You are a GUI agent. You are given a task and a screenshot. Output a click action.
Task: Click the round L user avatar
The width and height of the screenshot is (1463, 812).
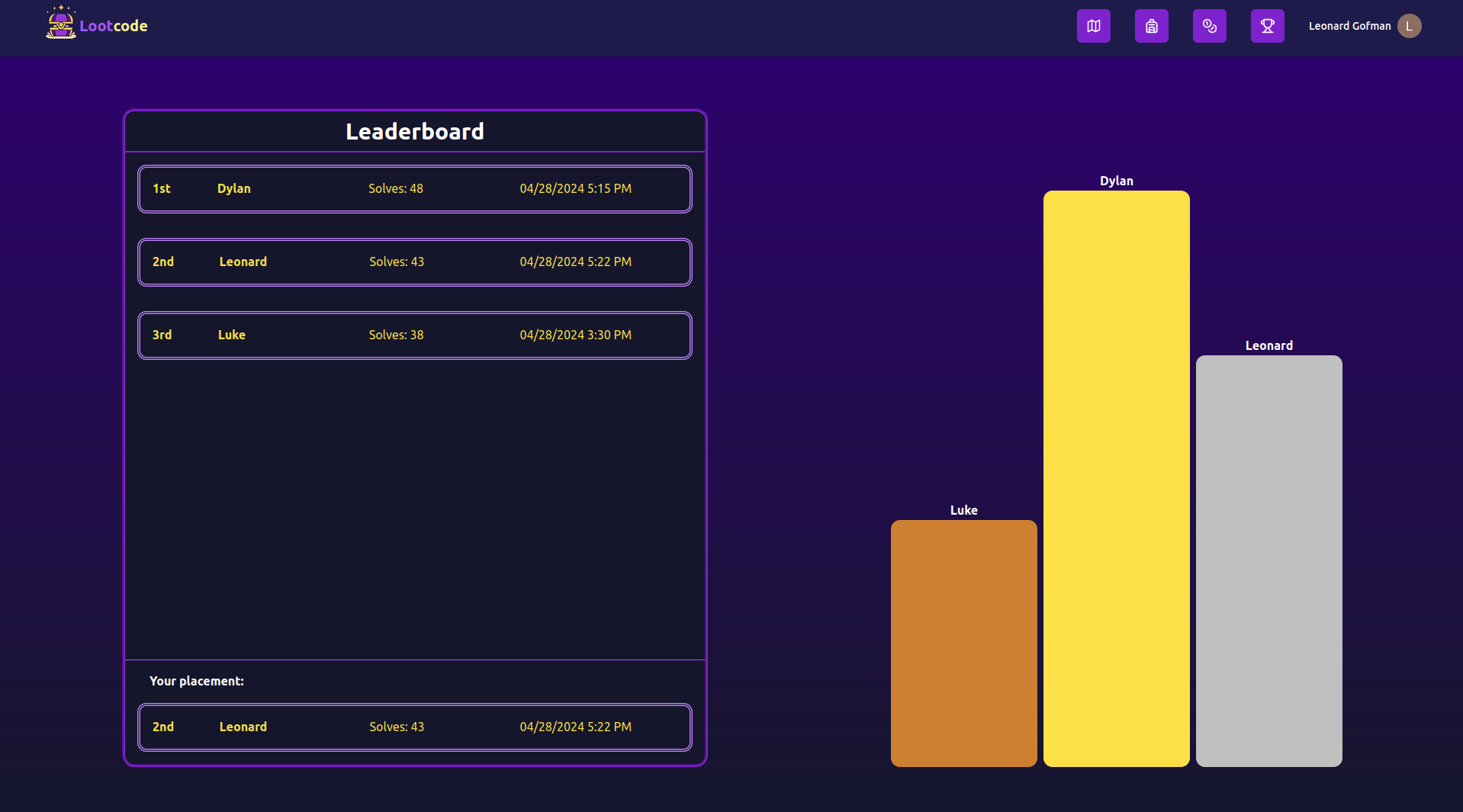tap(1409, 26)
